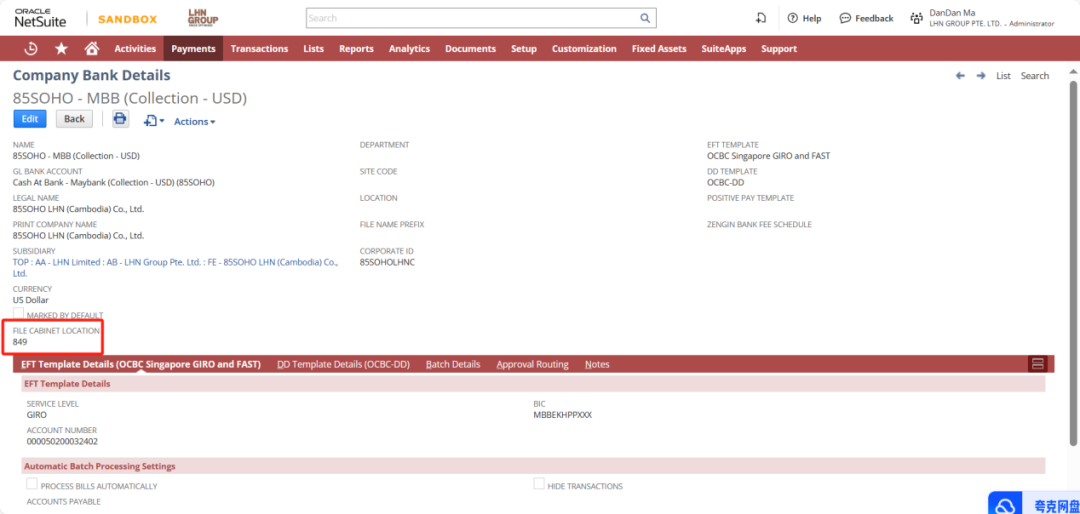Open the Transactions menu
This screenshot has height=514, width=1080.
259,49
